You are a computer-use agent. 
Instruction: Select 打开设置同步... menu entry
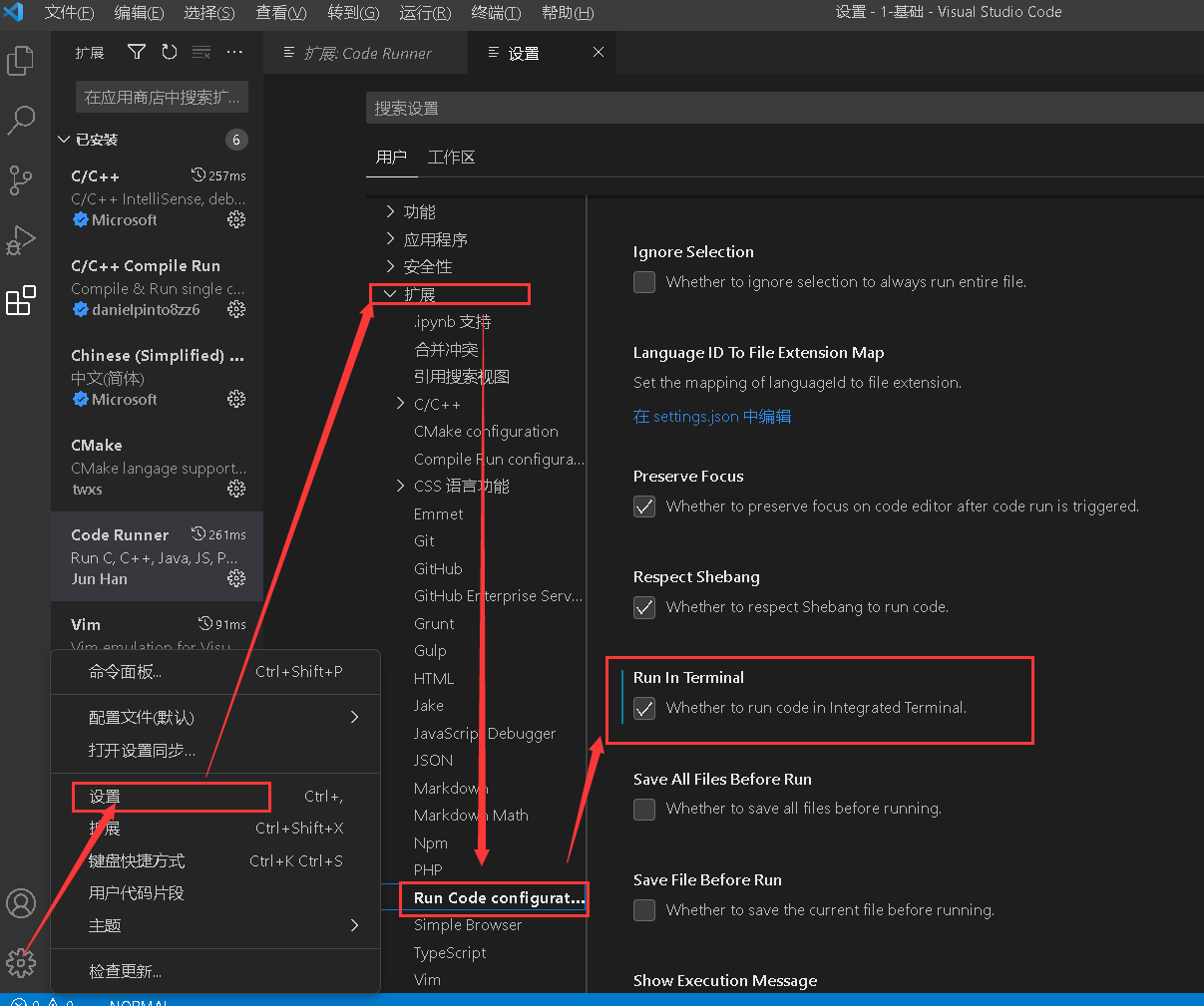click(215, 750)
